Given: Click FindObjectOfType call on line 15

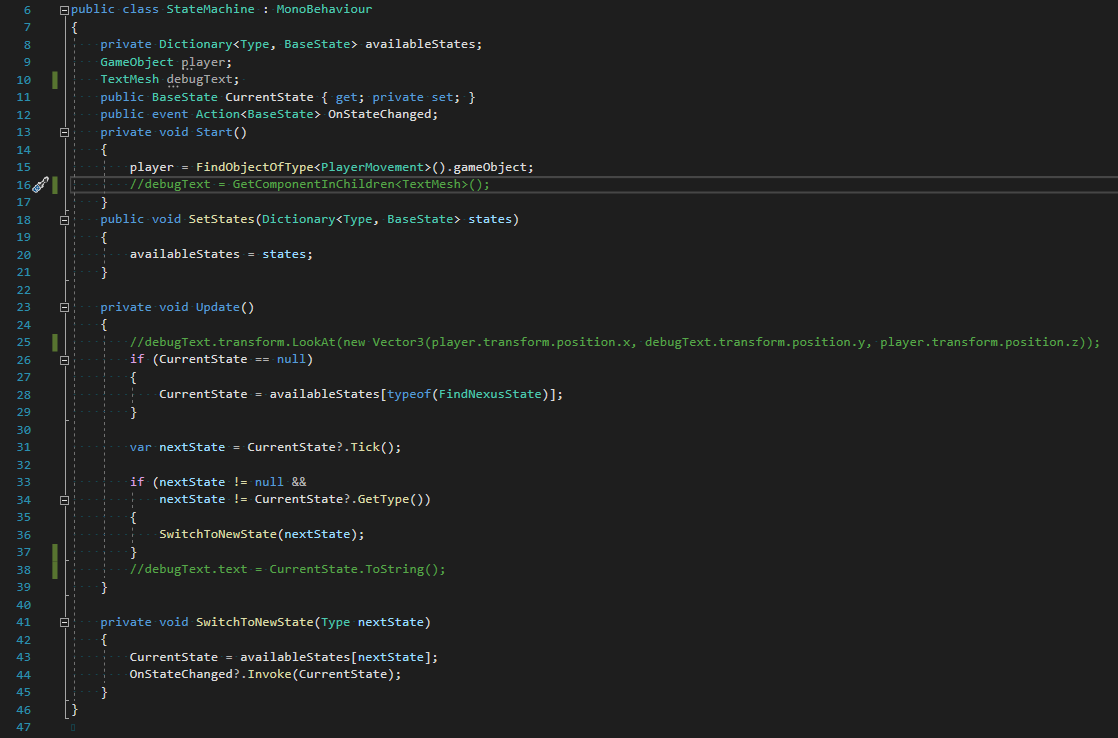Looking at the screenshot, I should (255, 167).
